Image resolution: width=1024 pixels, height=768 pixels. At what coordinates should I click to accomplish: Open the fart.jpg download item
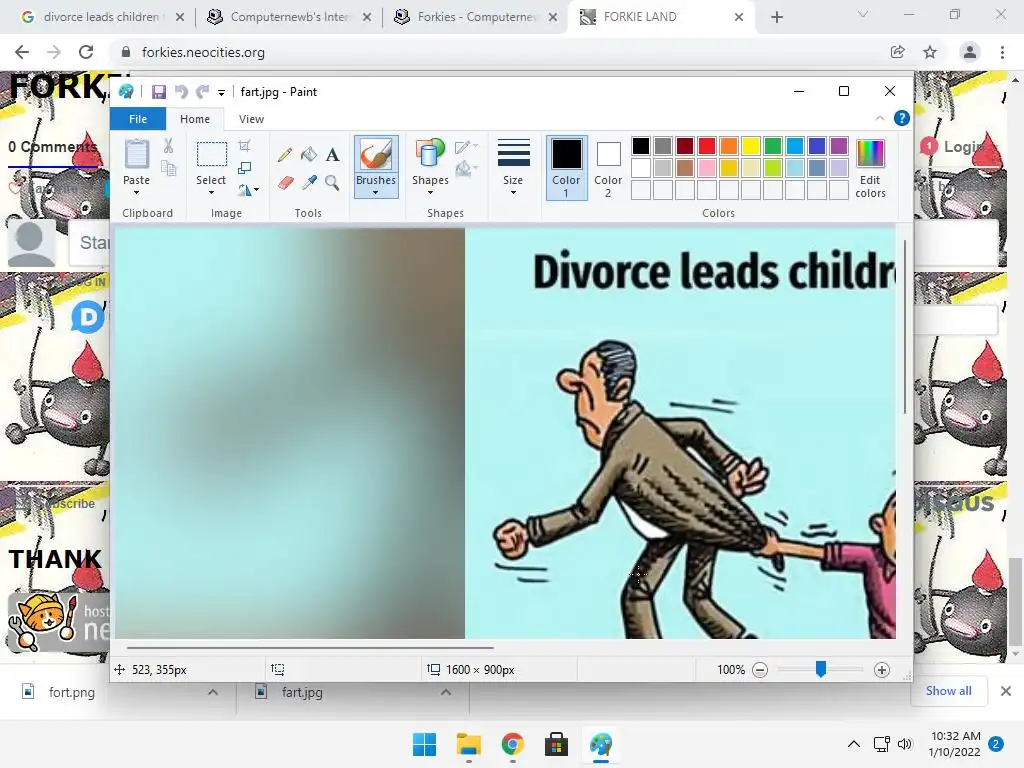click(302, 692)
